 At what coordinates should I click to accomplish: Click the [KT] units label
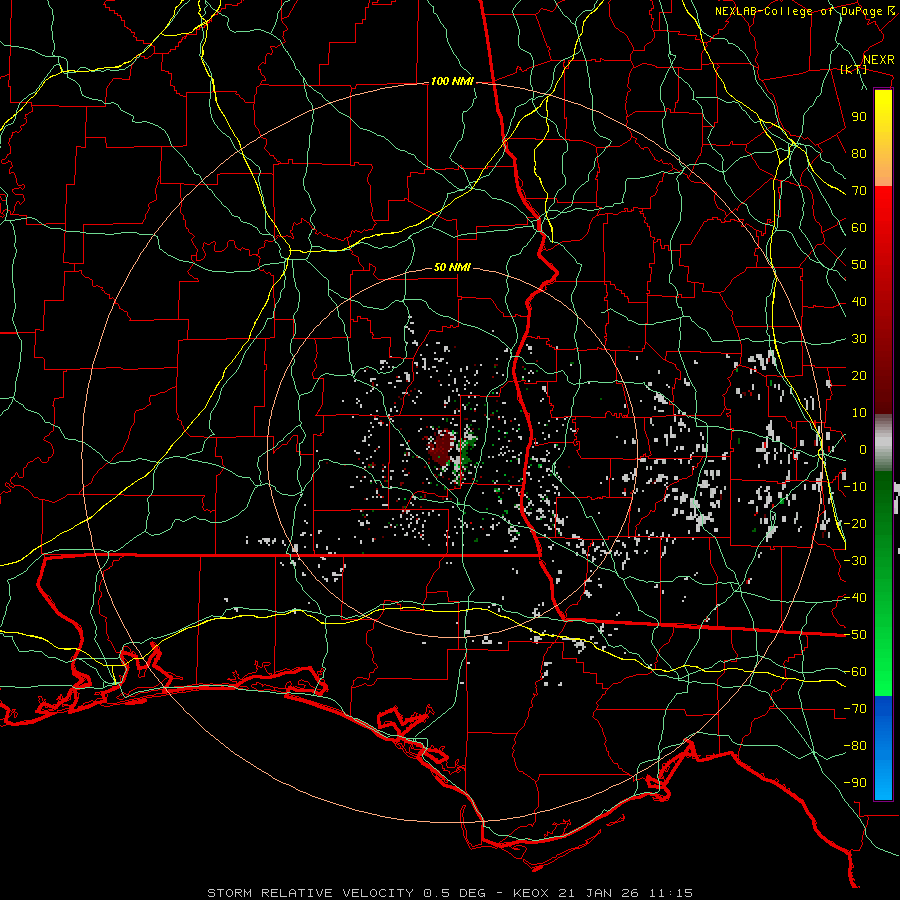click(853, 69)
